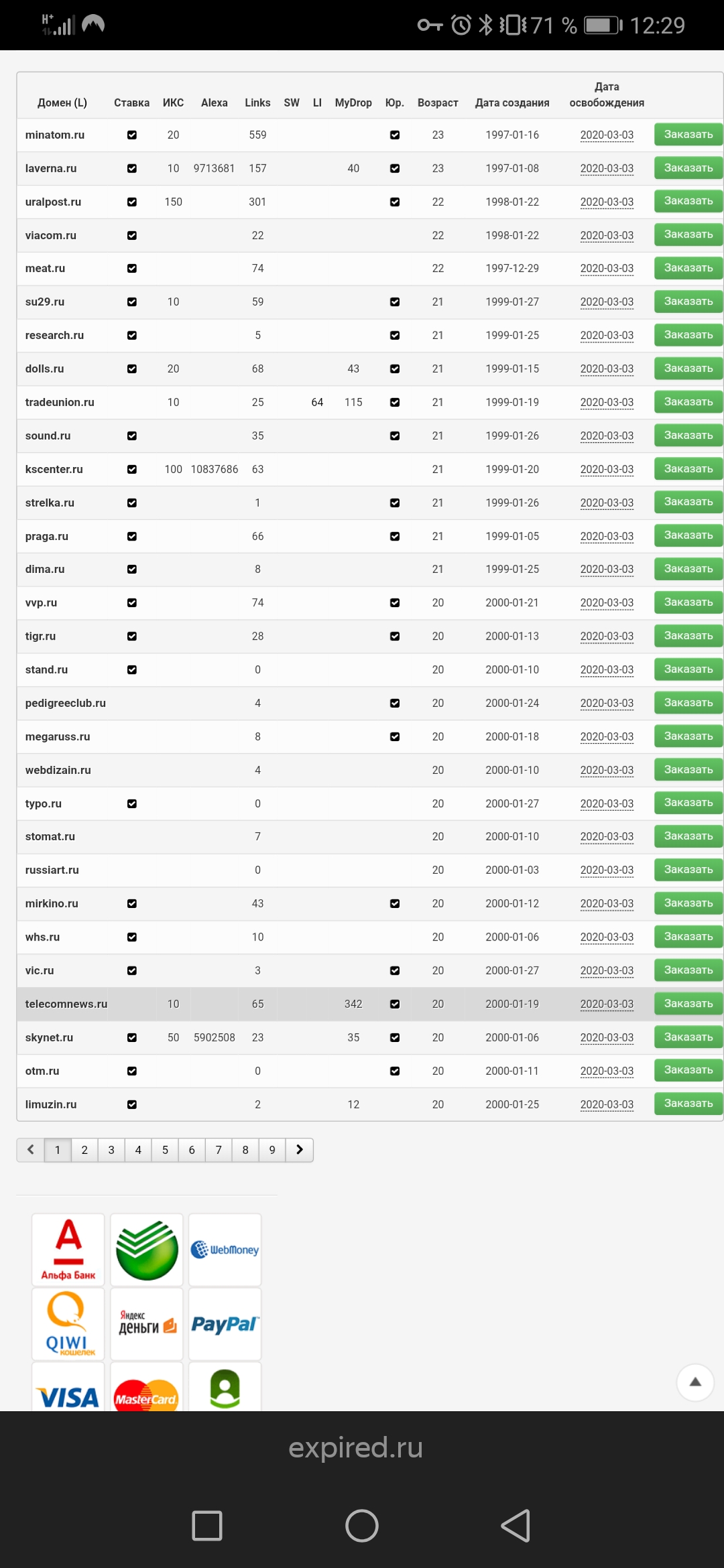Sort table by Возраст column header

(x=438, y=103)
